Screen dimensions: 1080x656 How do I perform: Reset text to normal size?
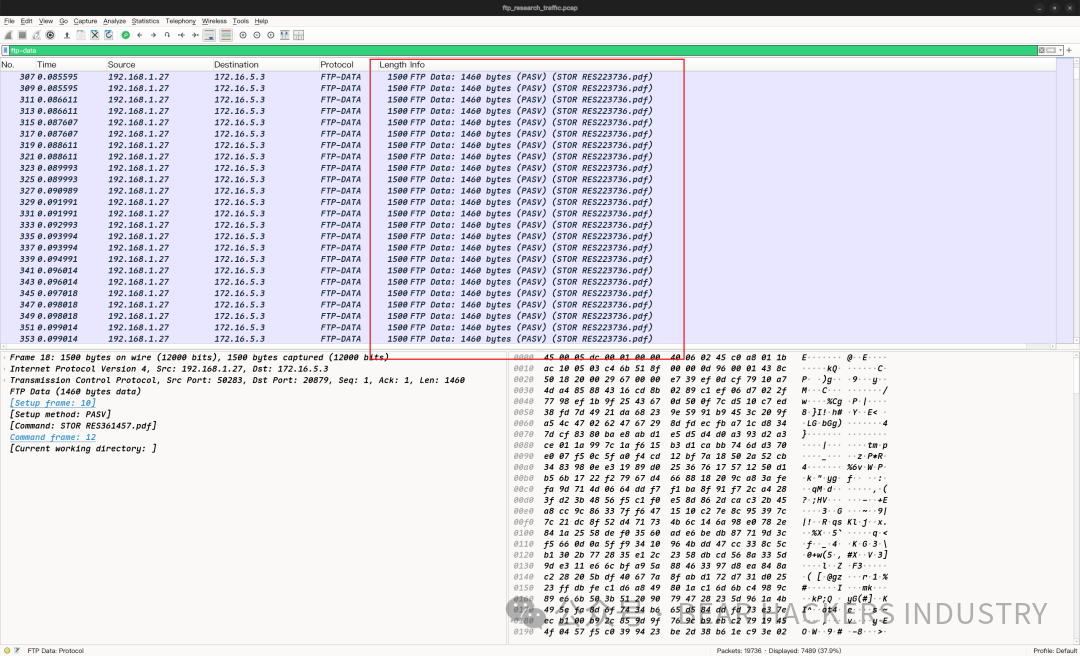coord(271,35)
